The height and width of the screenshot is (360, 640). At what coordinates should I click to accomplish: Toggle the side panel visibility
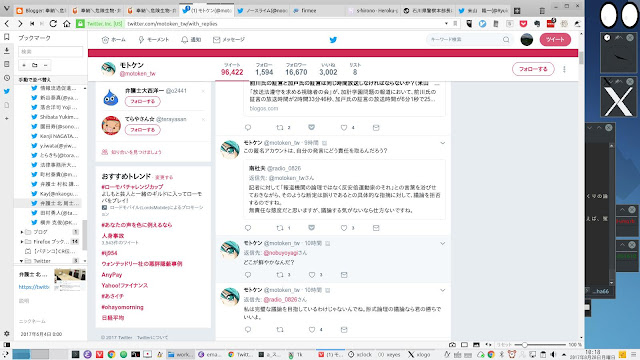tap(7, 345)
